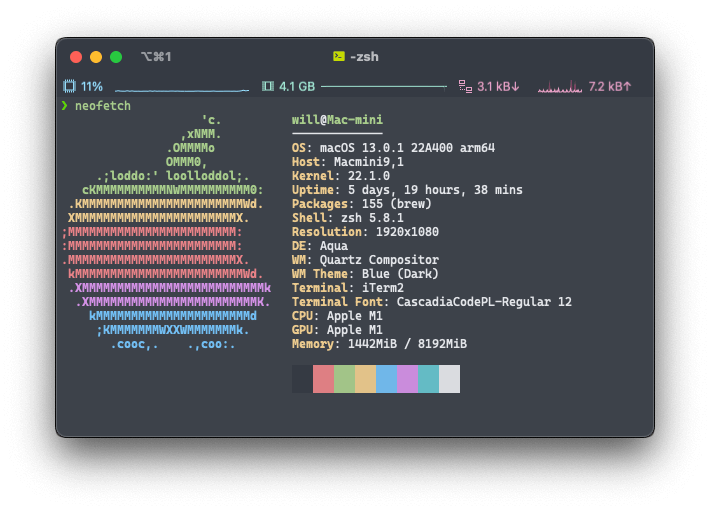Screen dimensions: 710x511
Task: Click the 3.1 kB download rate indicator
Action: [498, 87]
